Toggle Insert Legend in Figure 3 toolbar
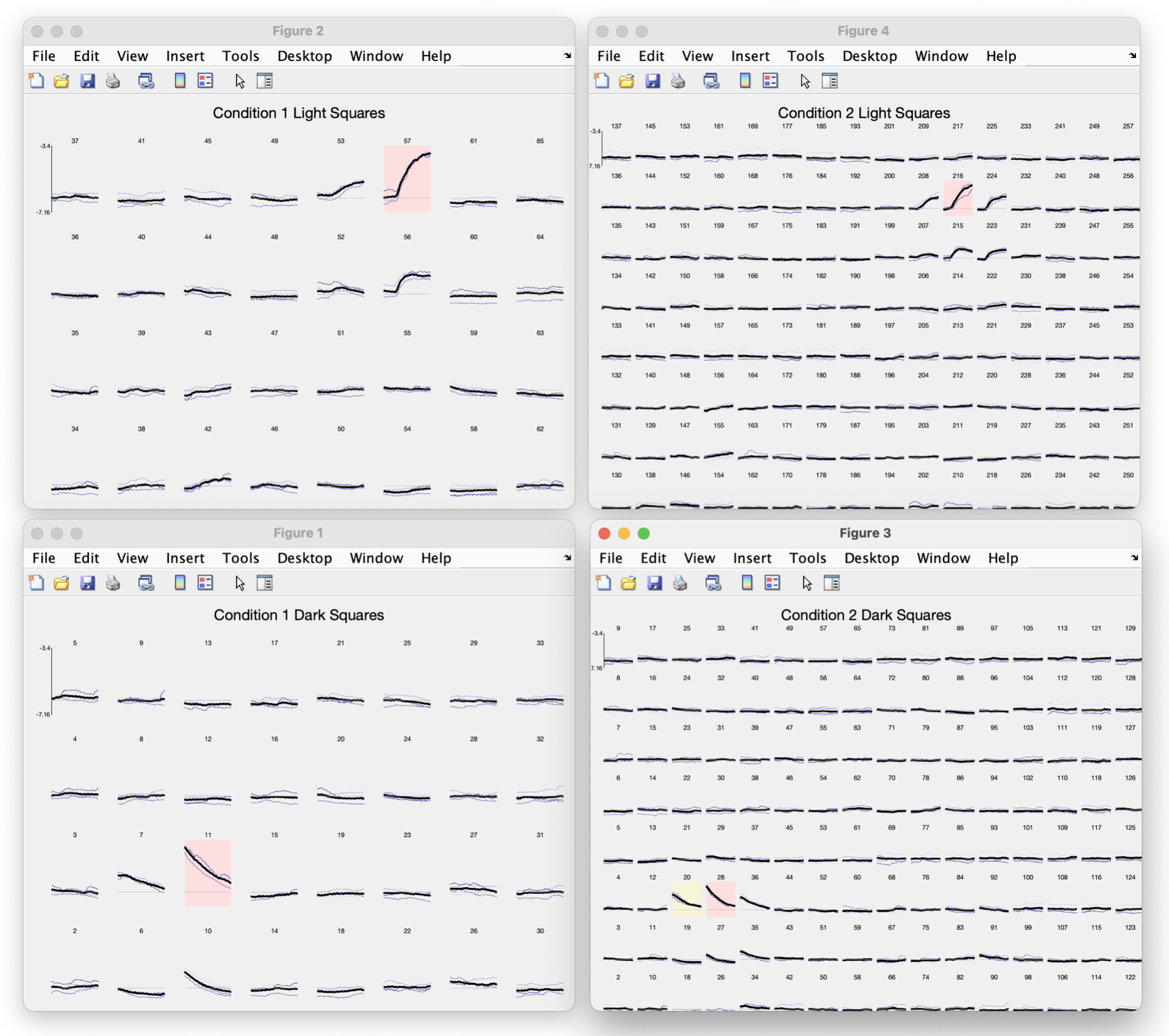The width and height of the screenshot is (1169, 1036). [772, 583]
